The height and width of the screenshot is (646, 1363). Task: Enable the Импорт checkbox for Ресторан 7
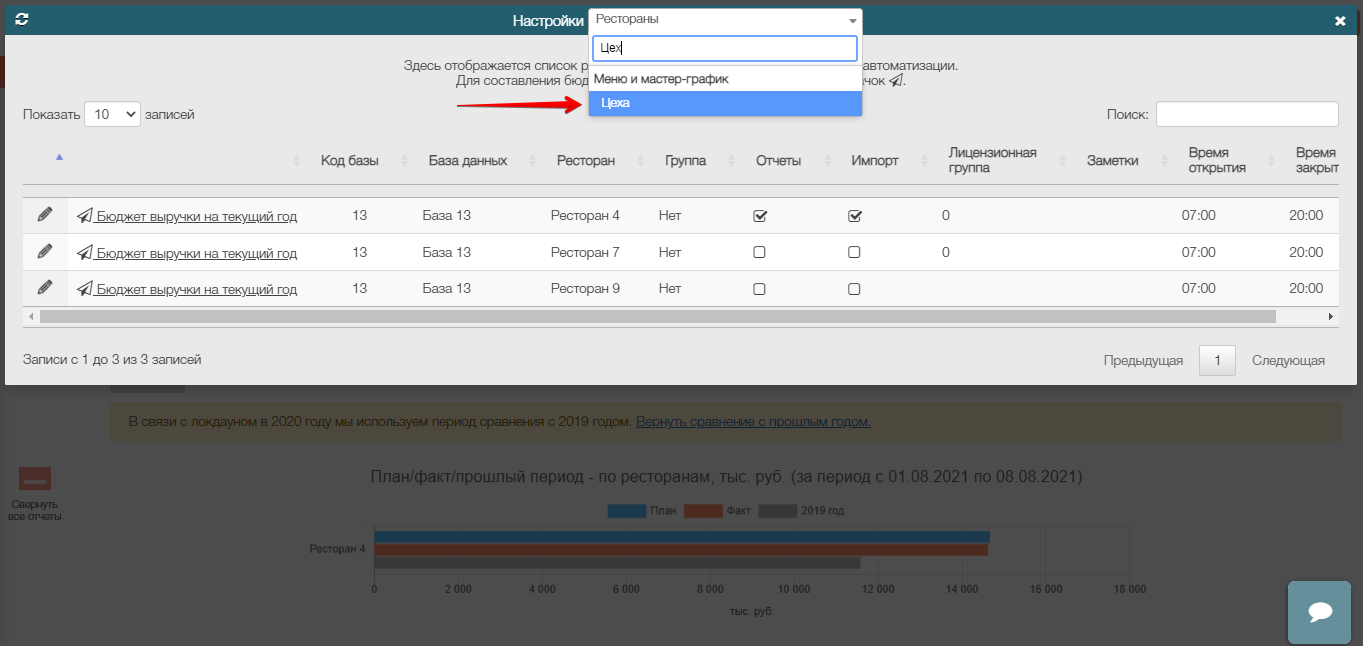coord(854,253)
